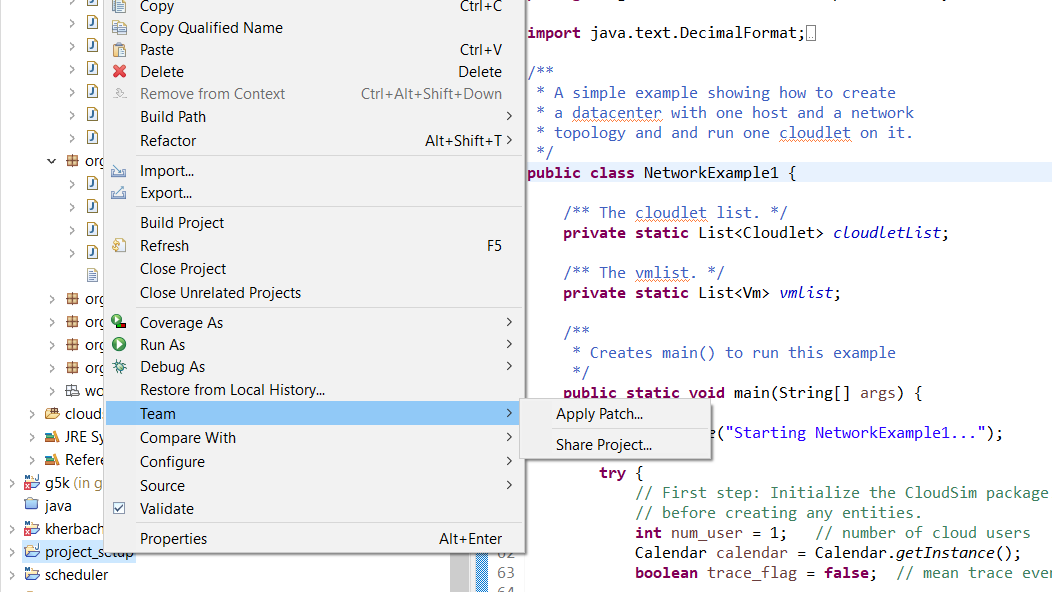Toggle the Validate checkmark
Viewport: 1052px width, 592px height.
pyautogui.click(x=119, y=508)
